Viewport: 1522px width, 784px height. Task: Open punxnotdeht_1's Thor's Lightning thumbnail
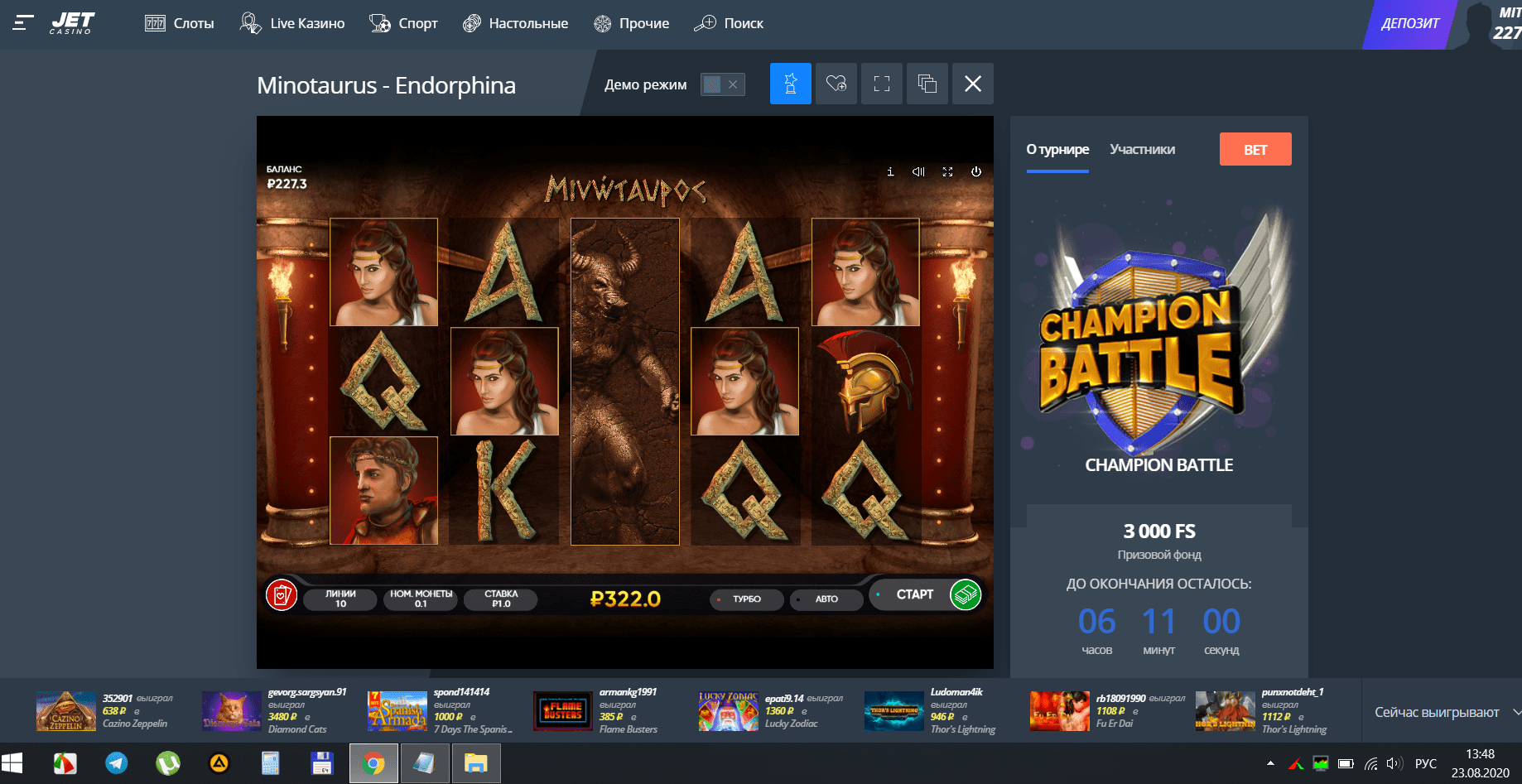click(1226, 711)
